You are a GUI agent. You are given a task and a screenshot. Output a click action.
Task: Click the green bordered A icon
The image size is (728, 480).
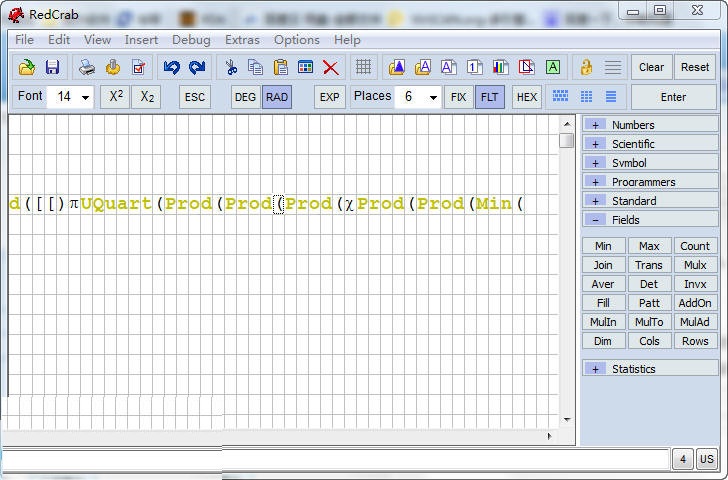pyautogui.click(x=552, y=67)
